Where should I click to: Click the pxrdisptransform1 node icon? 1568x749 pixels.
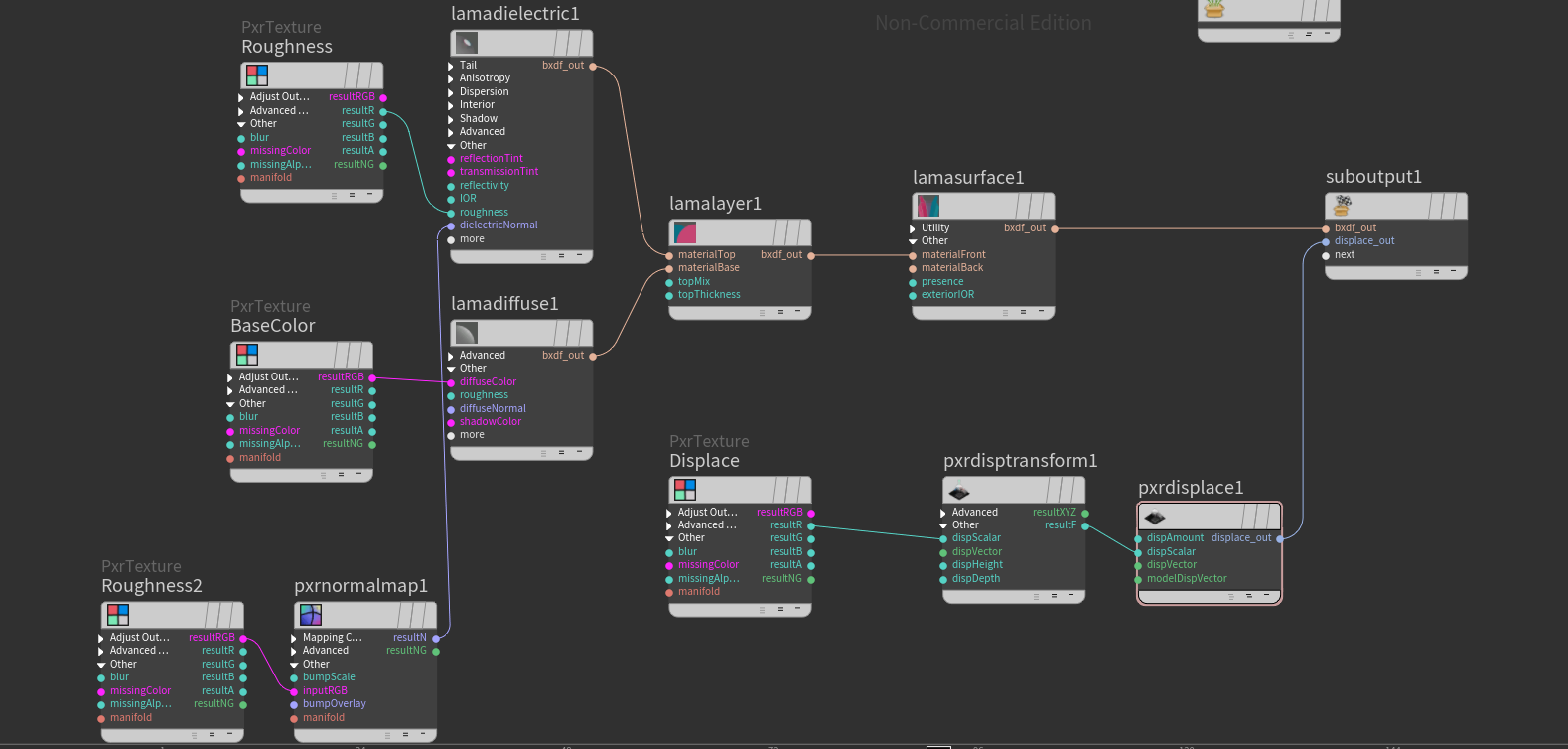[x=958, y=489]
